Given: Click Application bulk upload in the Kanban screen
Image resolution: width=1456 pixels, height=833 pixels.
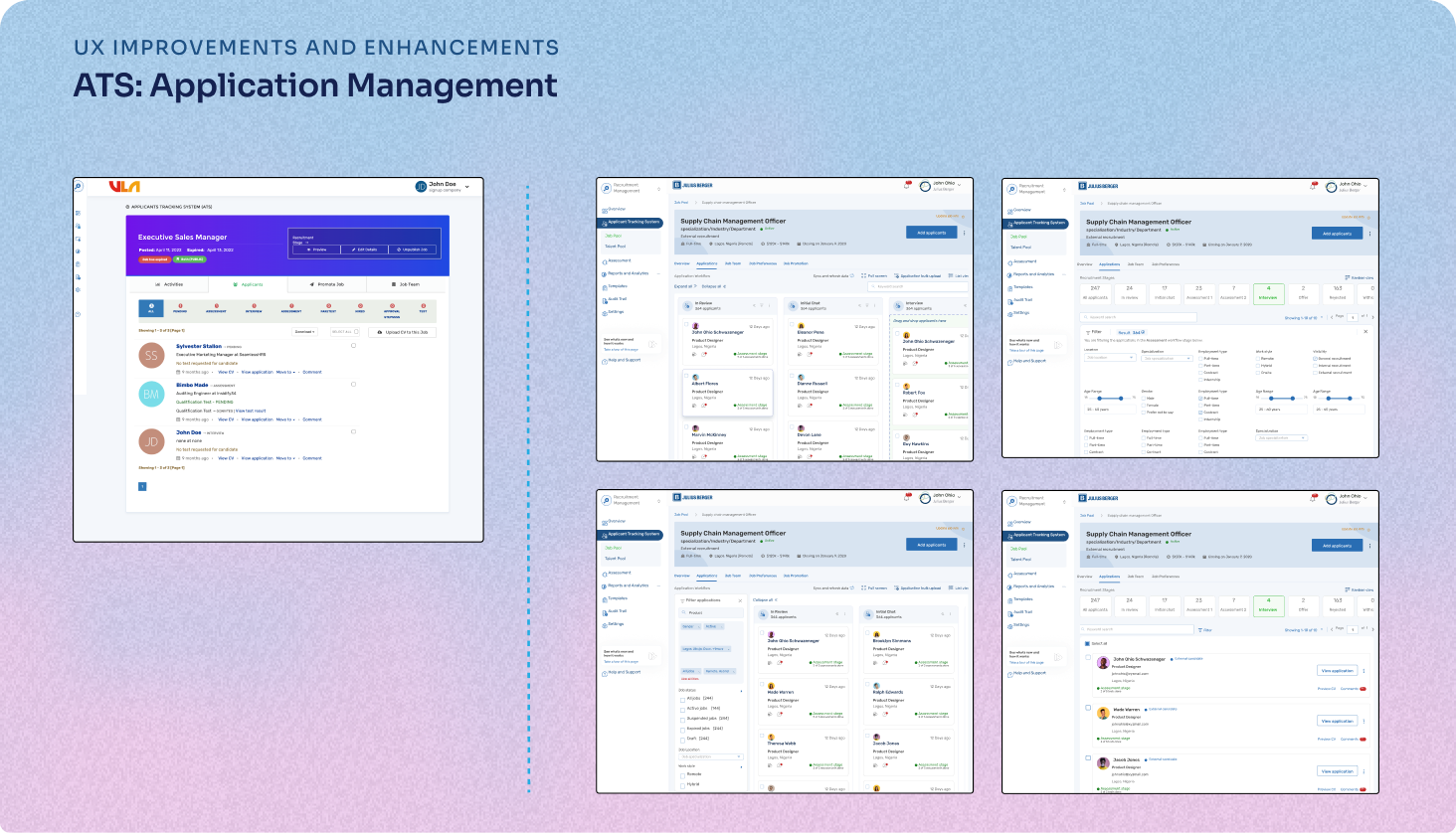Looking at the screenshot, I should (x=918, y=276).
